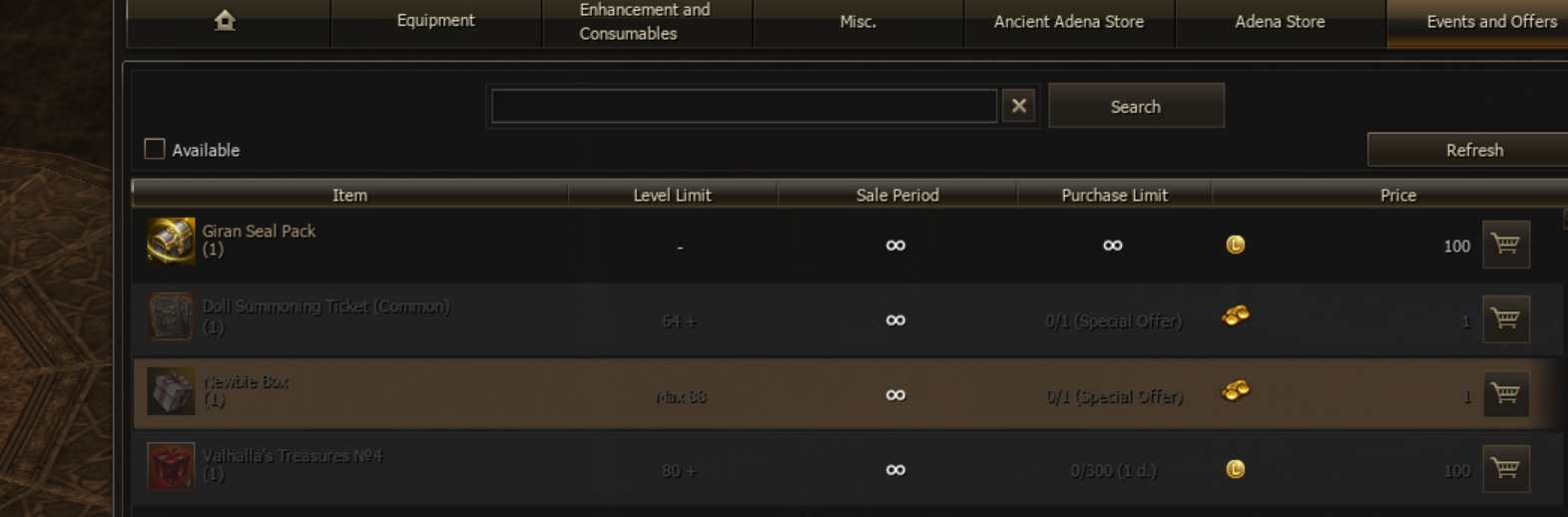
Task: Click the Refresh button
Action: coord(1473,150)
